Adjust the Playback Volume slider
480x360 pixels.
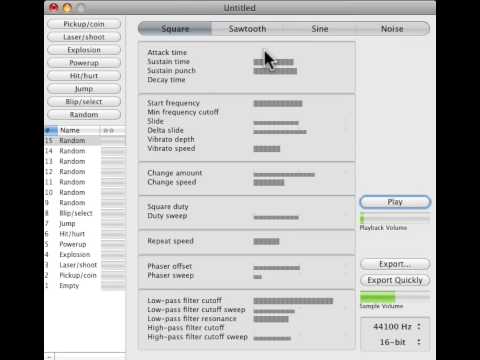[x=395, y=219]
